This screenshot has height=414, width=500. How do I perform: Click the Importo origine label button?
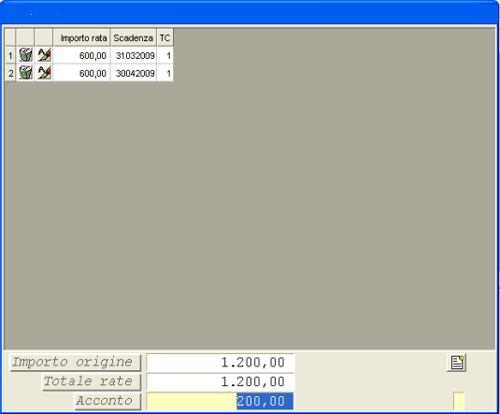point(75,362)
